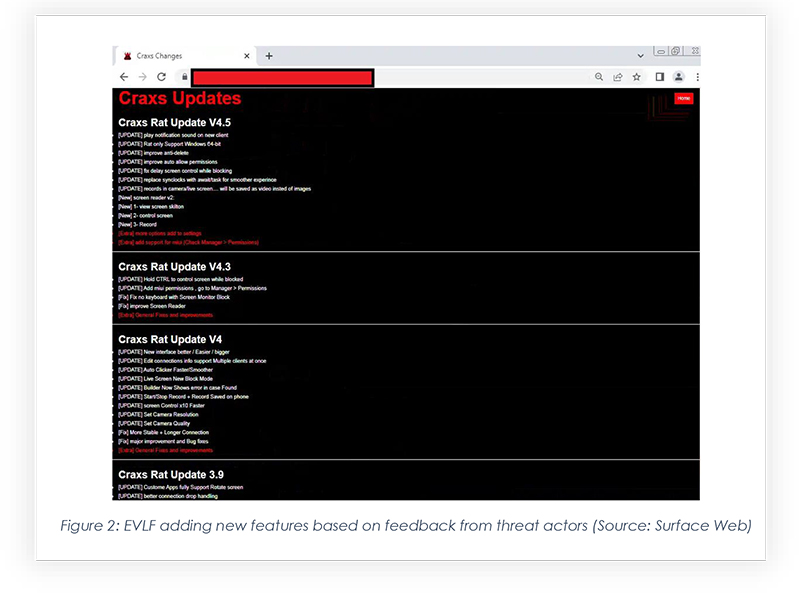Click the red Home button
This screenshot has height=593, width=799.
(683, 98)
